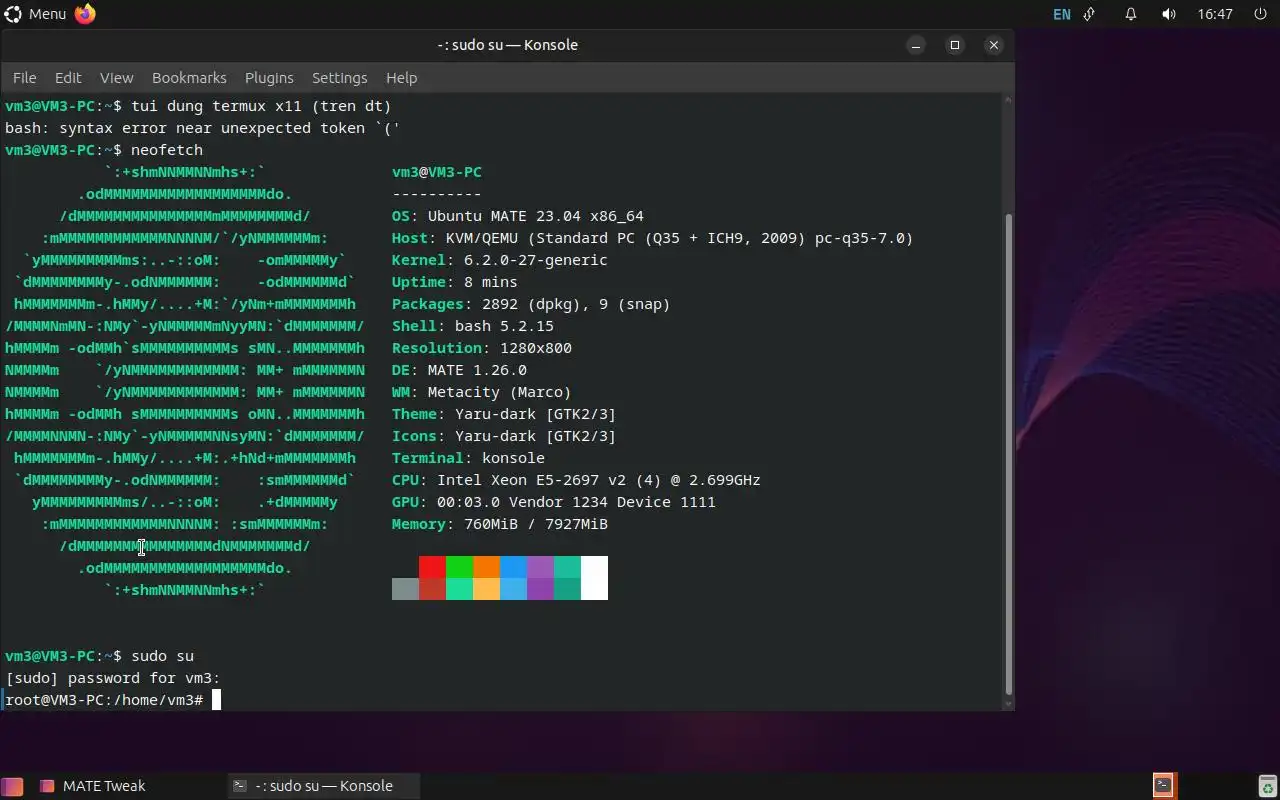Open the Plugins menu in Konsole

click(269, 77)
